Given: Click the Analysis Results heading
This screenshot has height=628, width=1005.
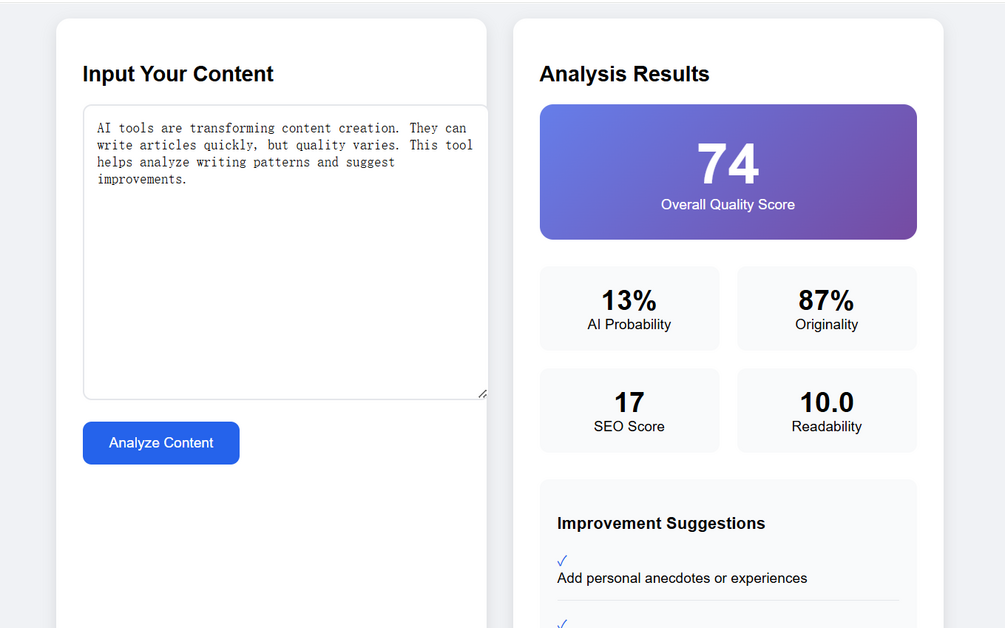Looking at the screenshot, I should (x=624, y=74).
